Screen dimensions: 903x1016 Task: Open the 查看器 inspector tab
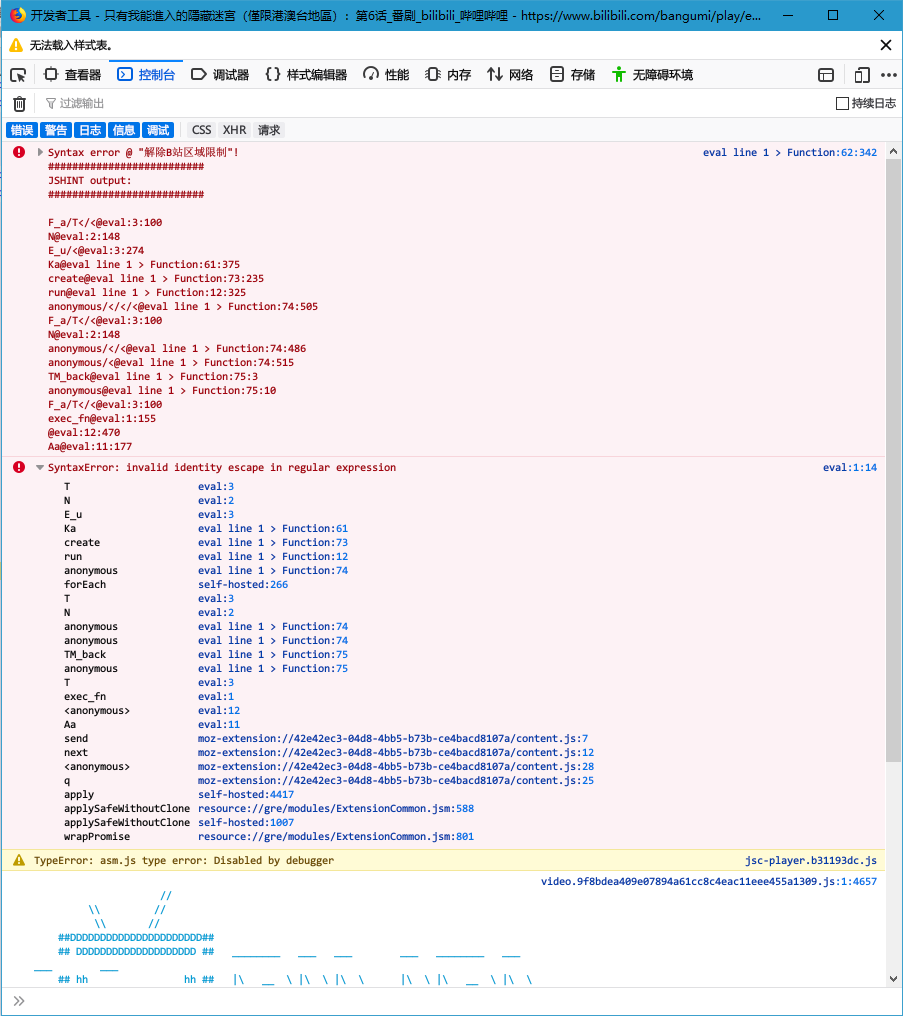[x=73, y=75]
